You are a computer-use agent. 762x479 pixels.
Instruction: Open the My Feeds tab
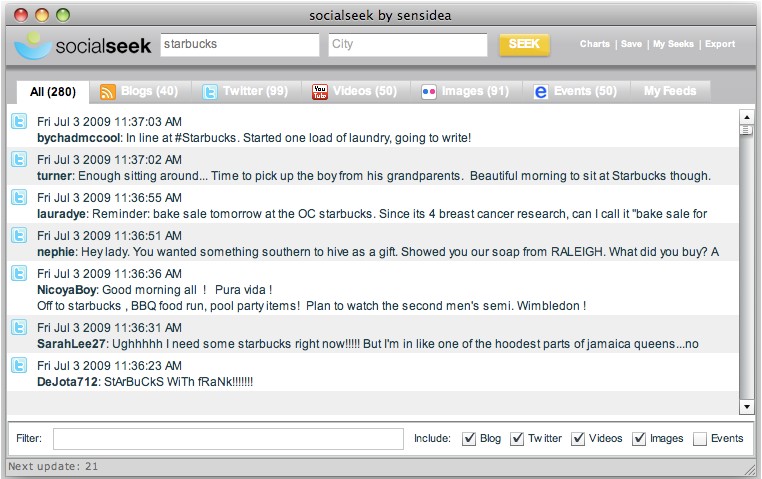(670, 91)
